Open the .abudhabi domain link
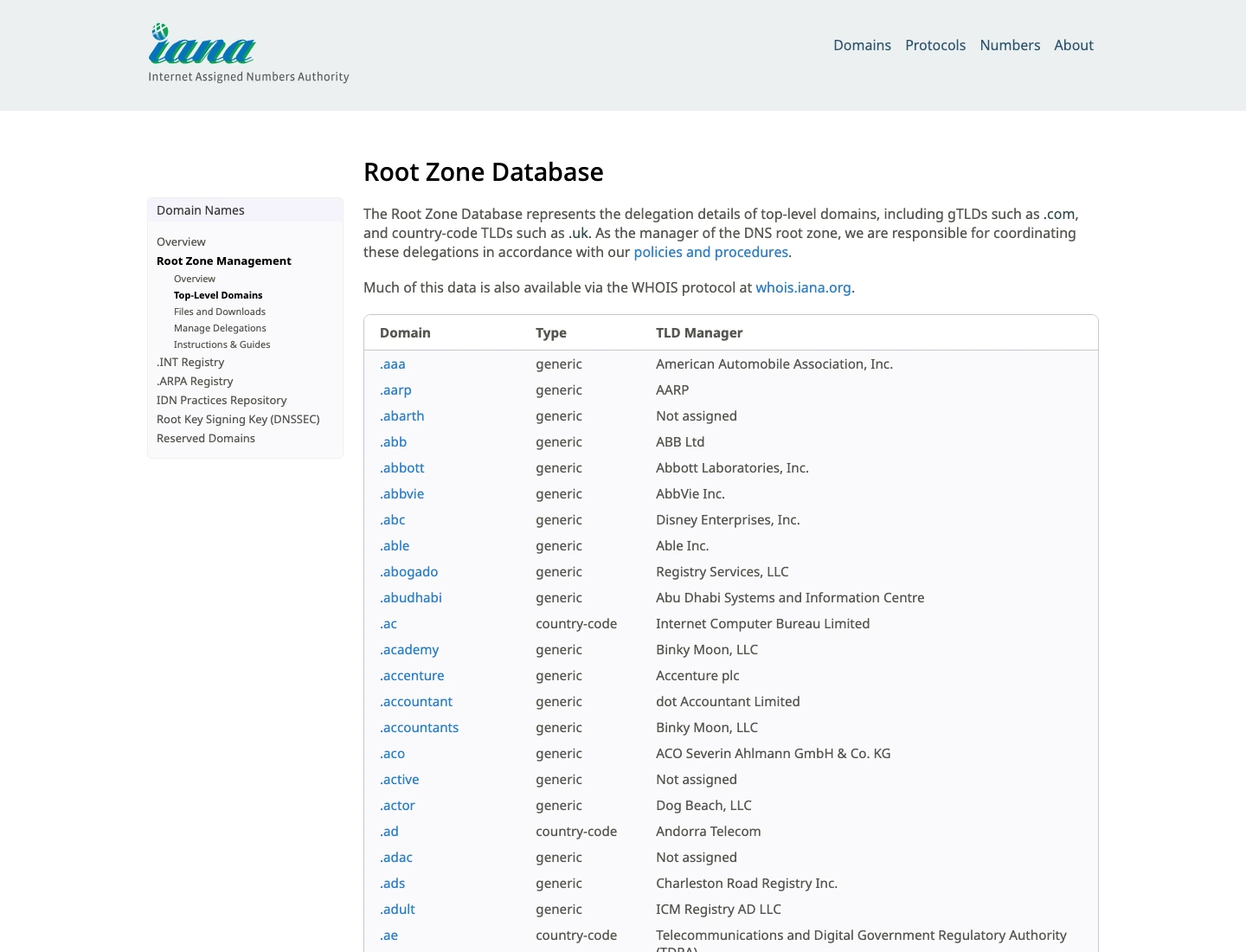 (x=411, y=598)
